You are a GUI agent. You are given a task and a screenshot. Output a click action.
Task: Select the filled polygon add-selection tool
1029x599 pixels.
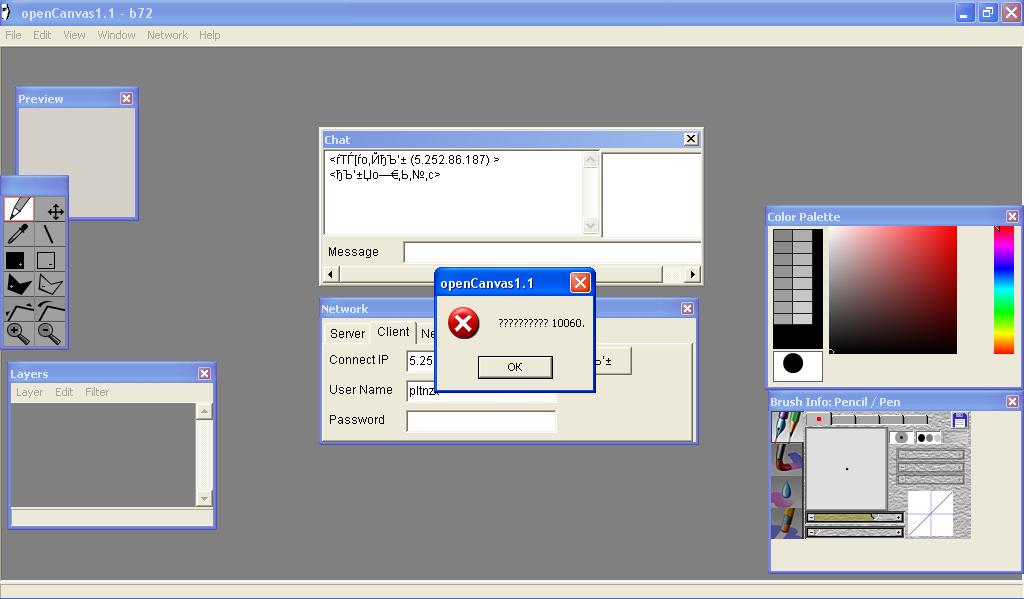point(18,284)
